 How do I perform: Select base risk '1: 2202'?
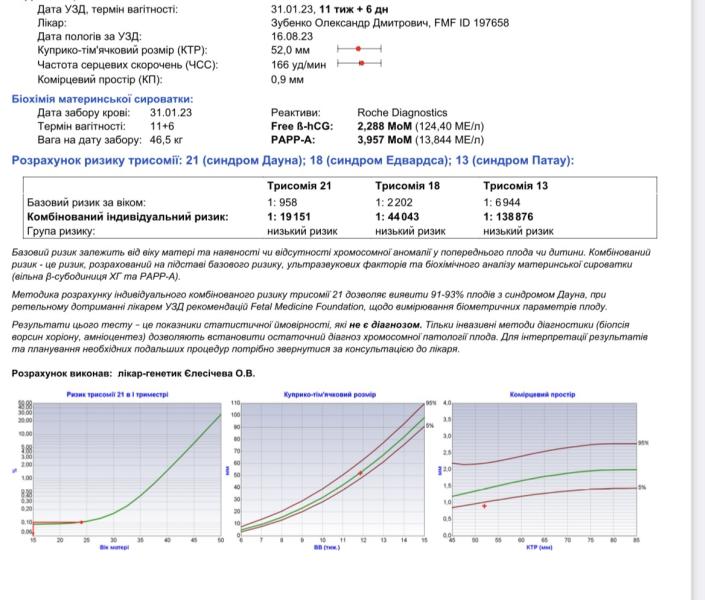click(x=394, y=202)
